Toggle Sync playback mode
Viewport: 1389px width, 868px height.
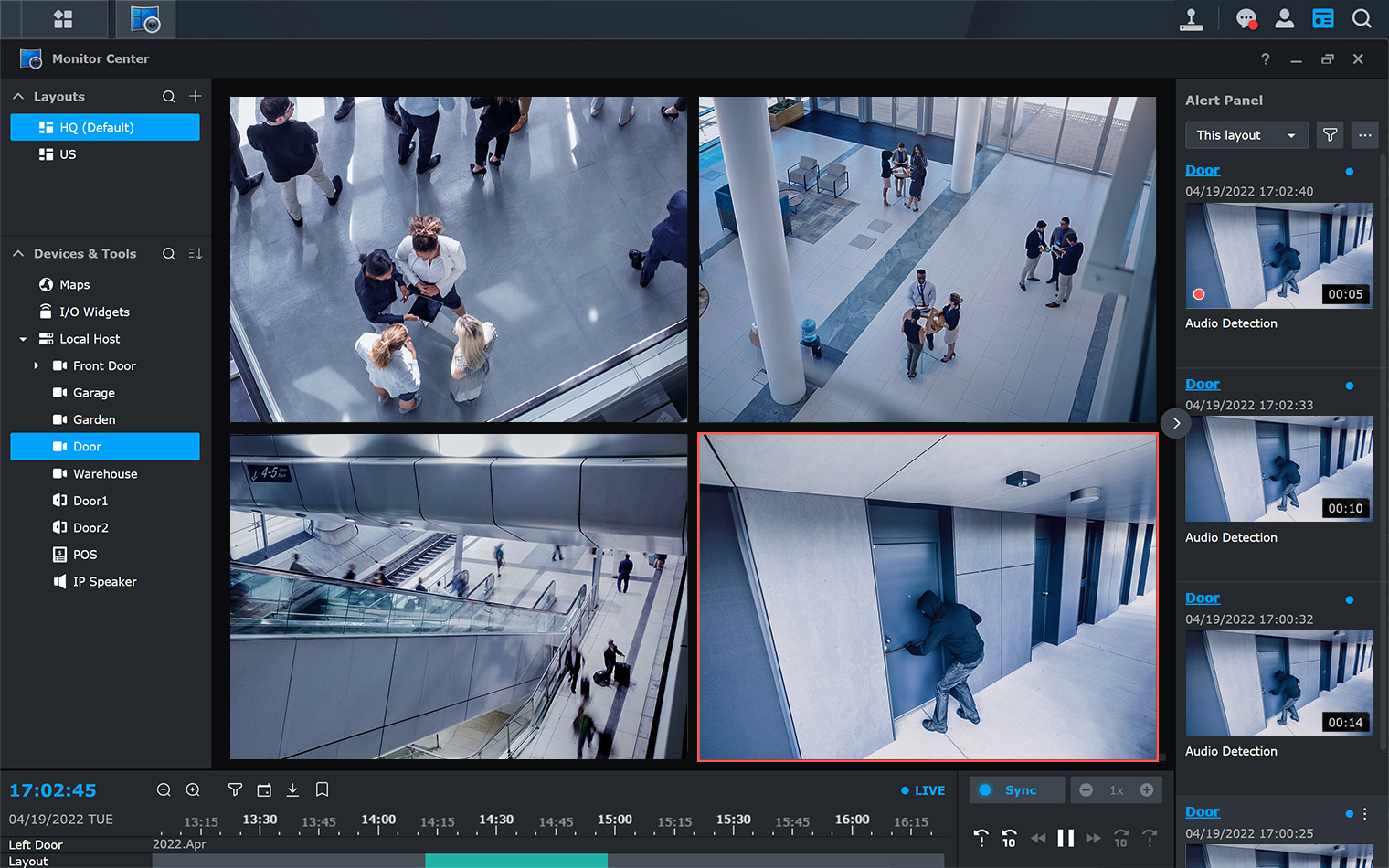pos(1016,789)
